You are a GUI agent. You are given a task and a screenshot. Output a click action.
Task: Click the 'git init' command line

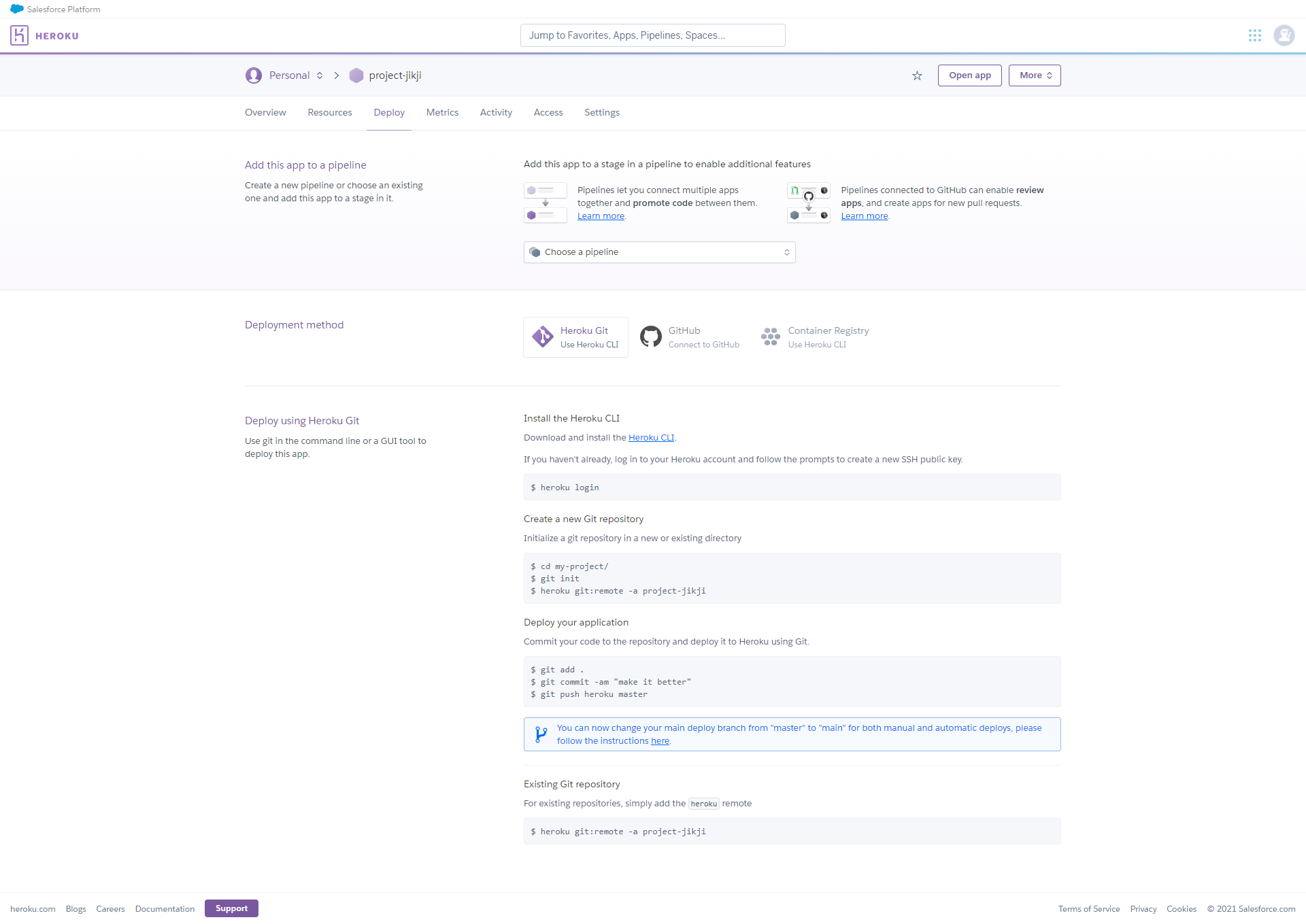pos(555,579)
